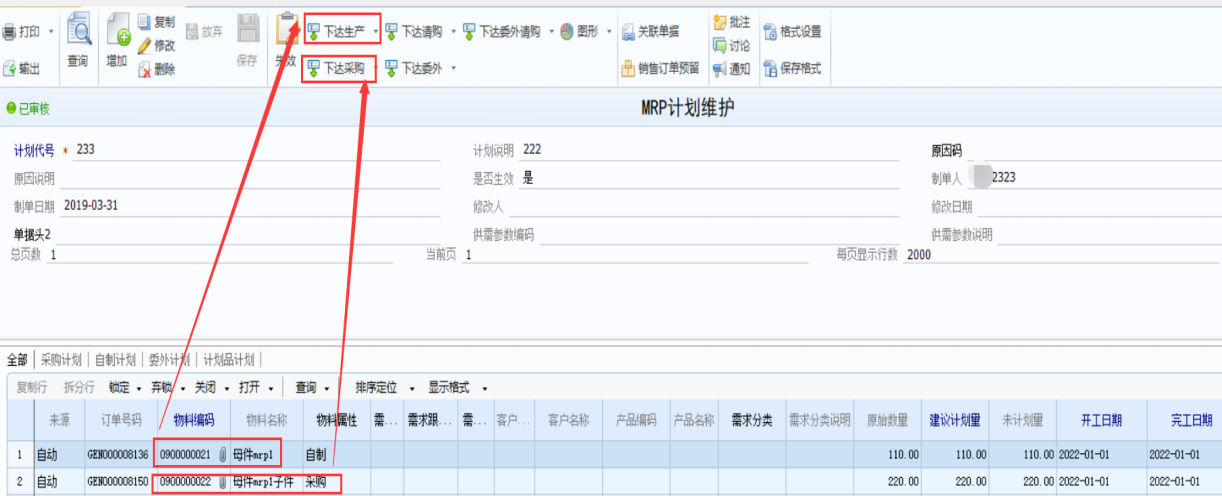Switch to the 采购计划 tab
Image resolution: width=1222 pixels, height=496 pixels.
pyautogui.click(x=62, y=360)
